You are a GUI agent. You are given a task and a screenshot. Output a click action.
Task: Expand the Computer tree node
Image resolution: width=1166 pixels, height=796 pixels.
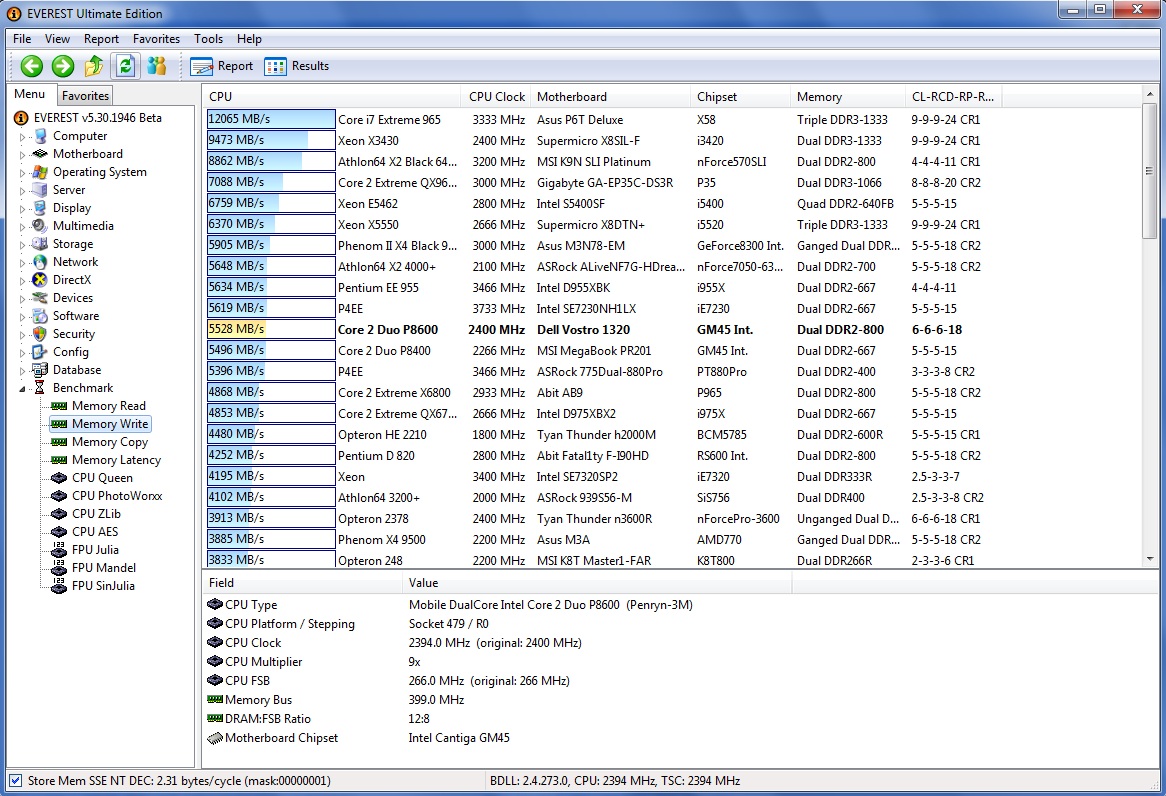point(22,137)
